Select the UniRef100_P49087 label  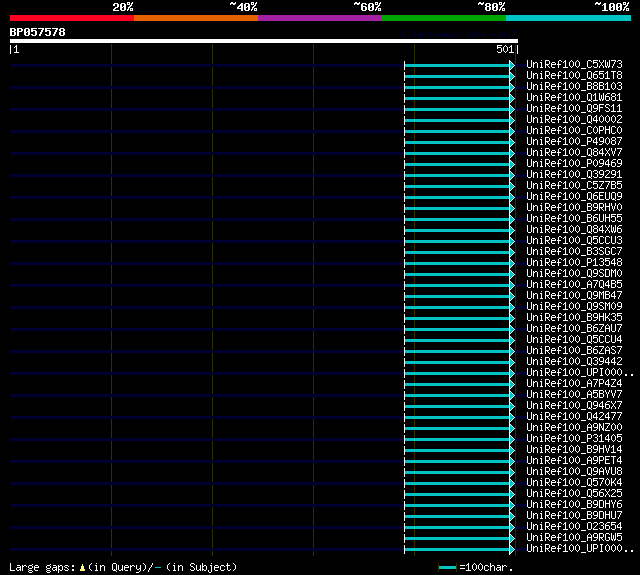click(x=574, y=142)
